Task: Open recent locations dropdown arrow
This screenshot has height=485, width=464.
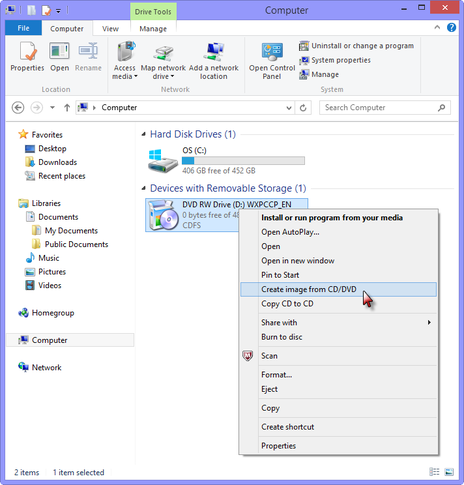Action: (52, 108)
